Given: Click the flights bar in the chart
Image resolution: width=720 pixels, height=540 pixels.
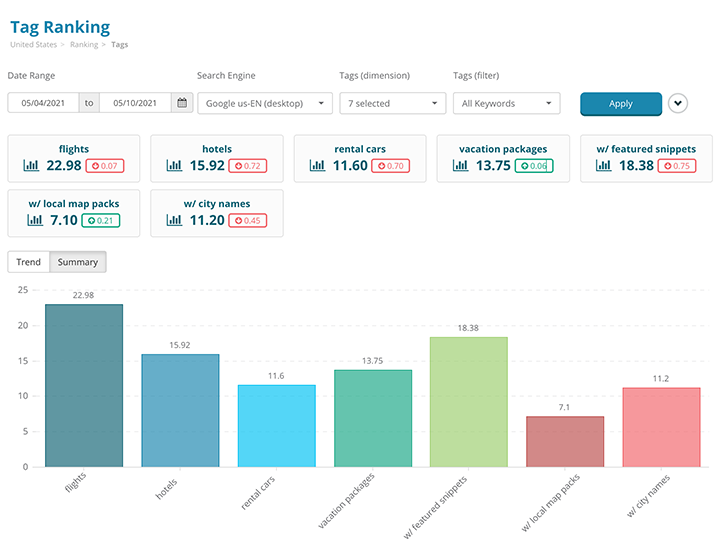Looking at the screenshot, I should (84, 385).
